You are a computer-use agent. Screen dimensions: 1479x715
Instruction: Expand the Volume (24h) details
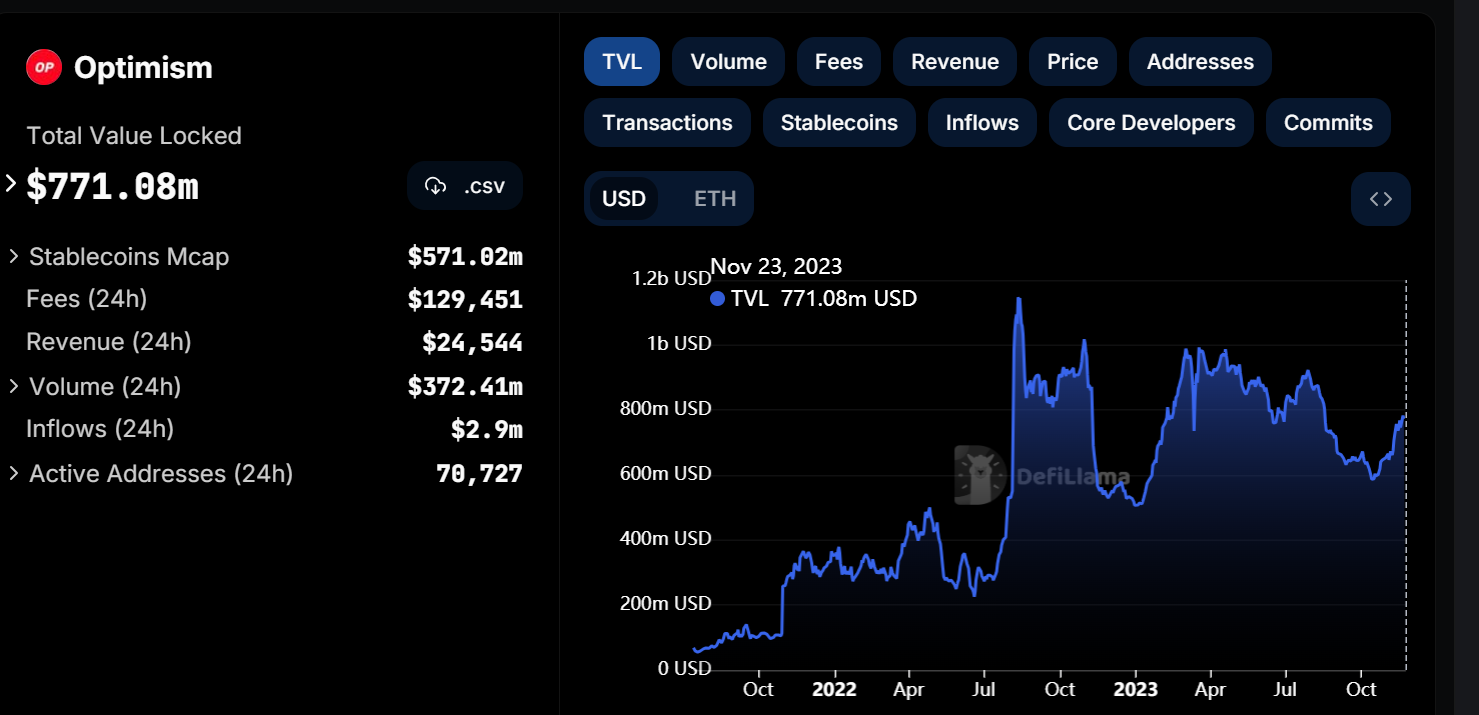click(x=14, y=386)
